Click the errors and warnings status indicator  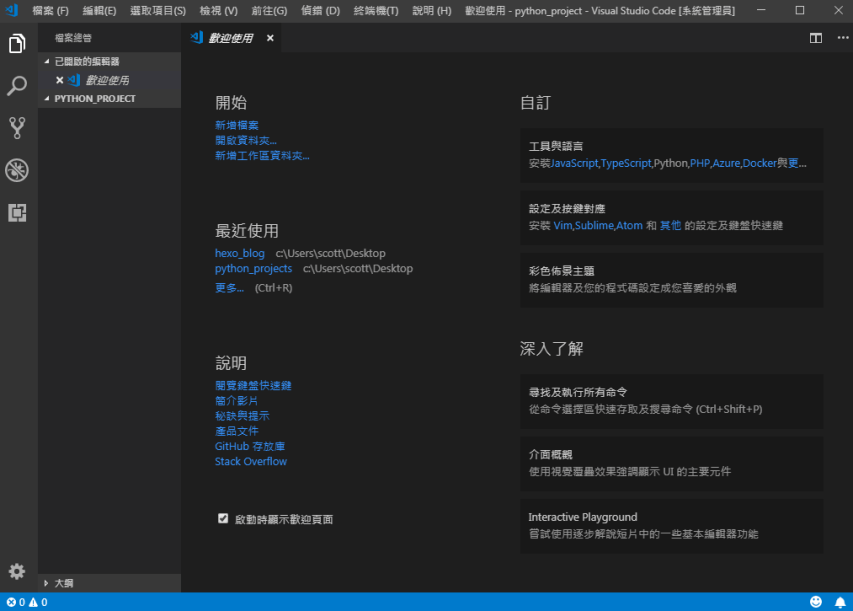[x=27, y=602]
